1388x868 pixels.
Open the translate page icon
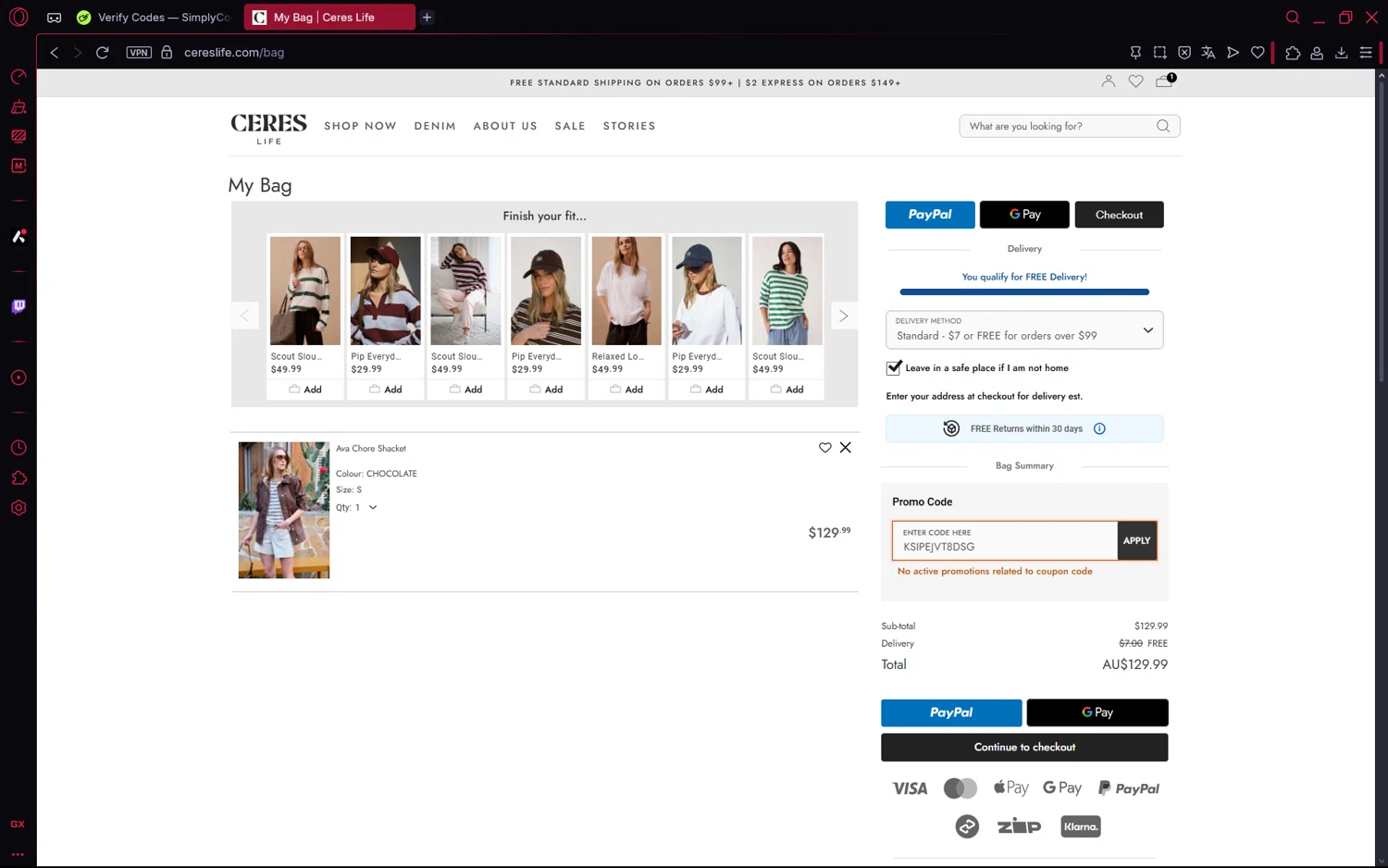pos(1208,53)
